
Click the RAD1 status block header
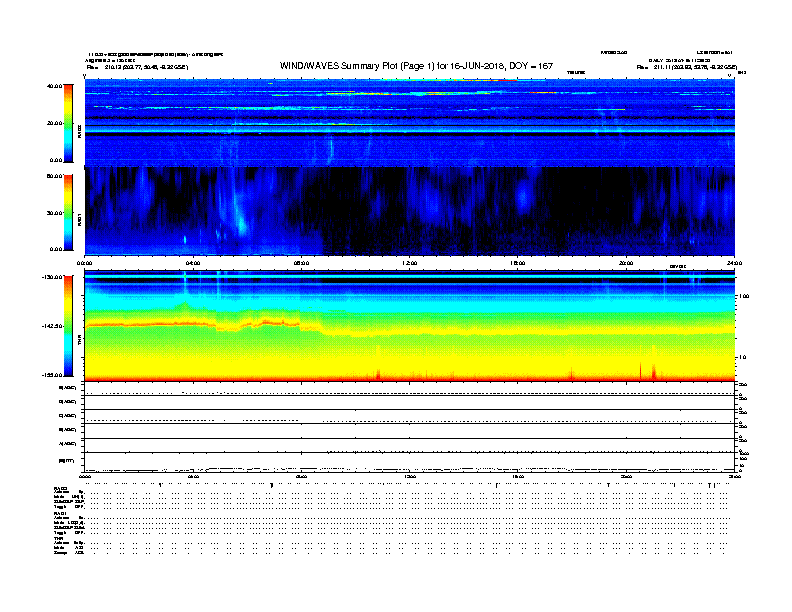pos(61,514)
